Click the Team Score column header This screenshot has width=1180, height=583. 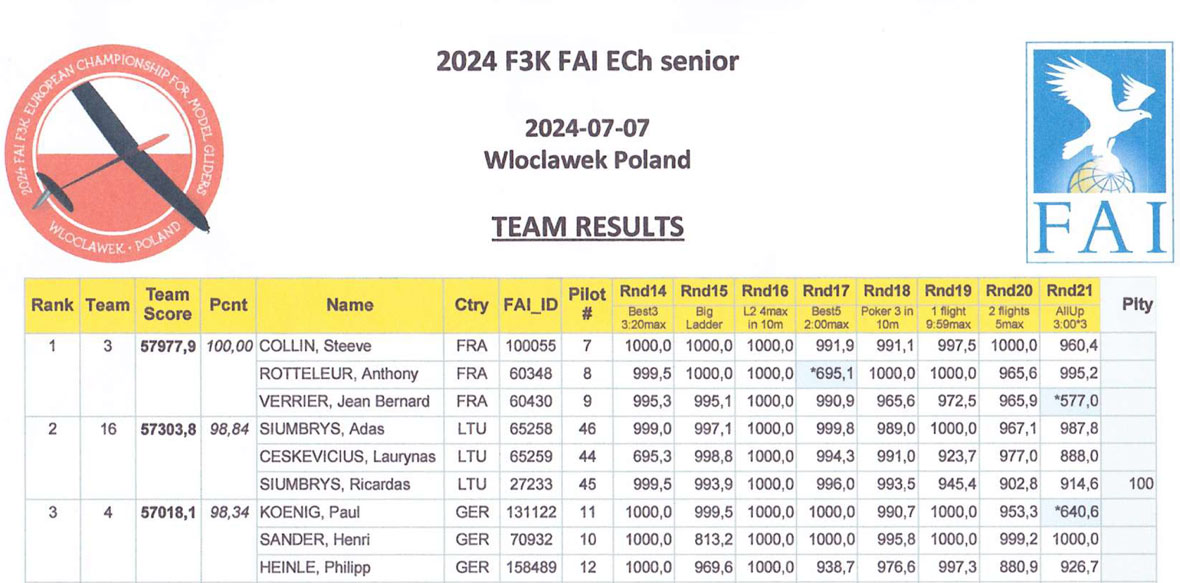(167, 305)
